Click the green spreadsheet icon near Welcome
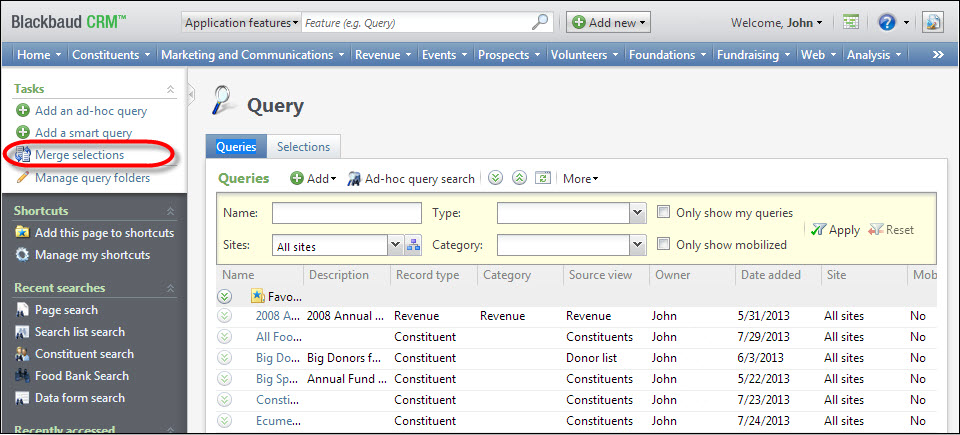960x435 pixels. pos(850,23)
